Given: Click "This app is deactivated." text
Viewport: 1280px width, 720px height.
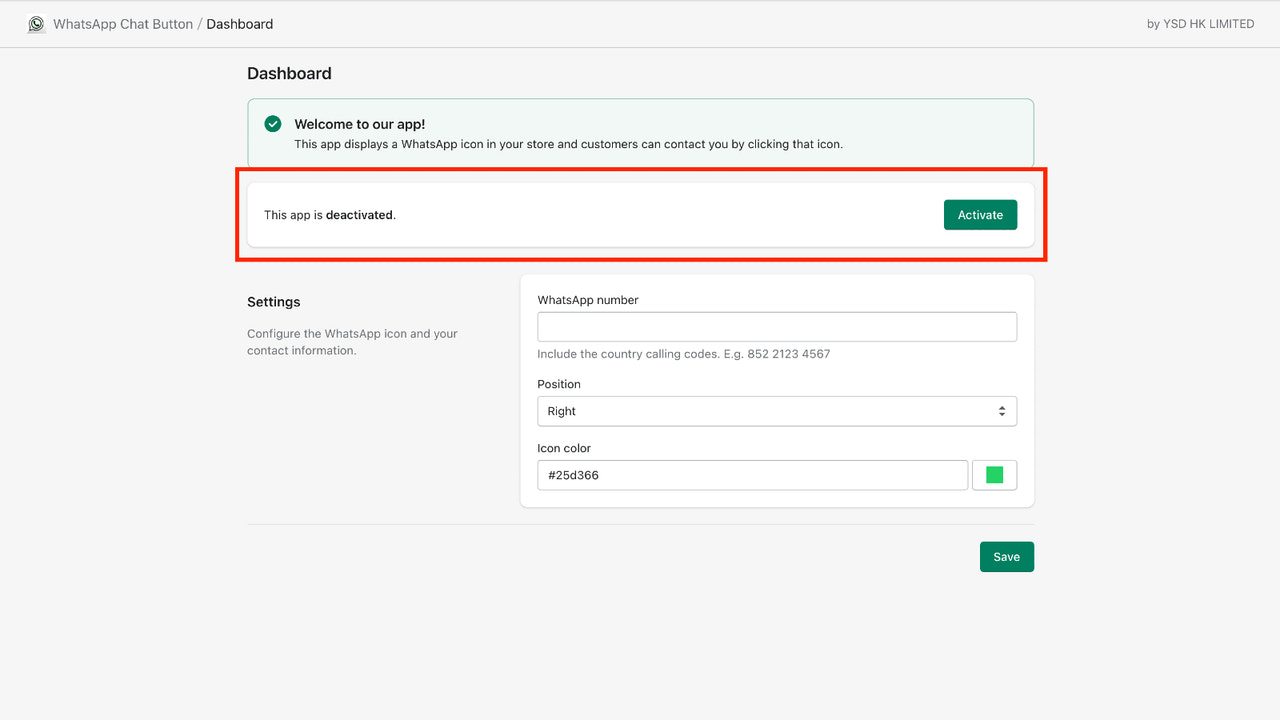Looking at the screenshot, I should tap(330, 215).
